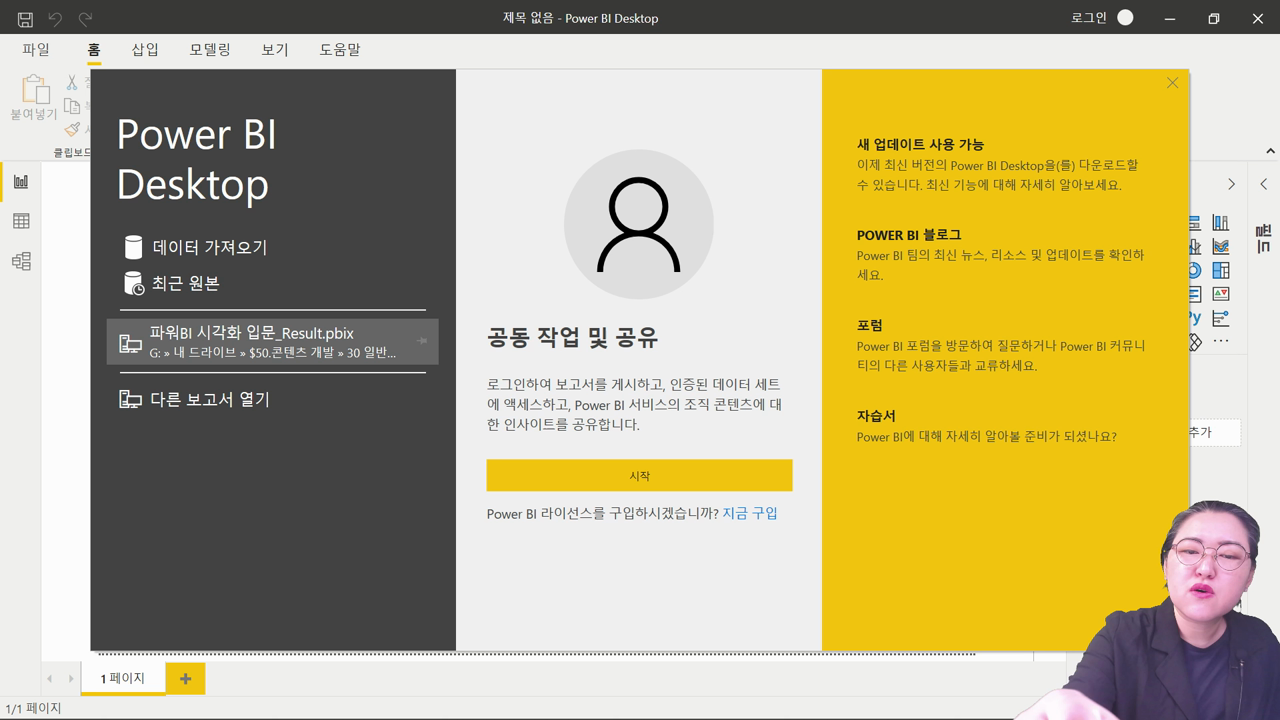This screenshot has height=720, width=1280.
Task: Switch to the Data table view icon
Action: click(21, 221)
